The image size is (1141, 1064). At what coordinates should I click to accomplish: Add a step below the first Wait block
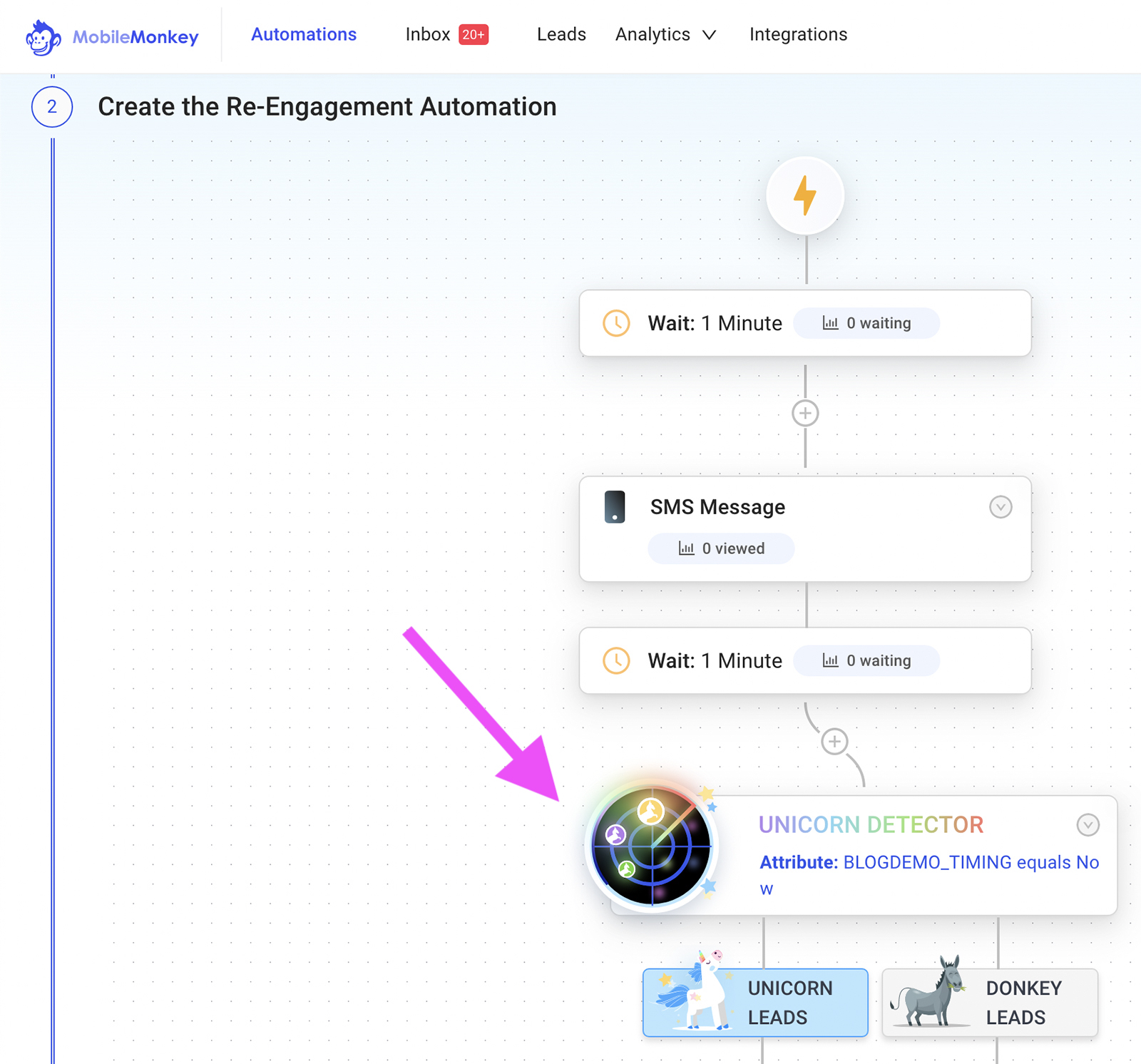coord(805,413)
